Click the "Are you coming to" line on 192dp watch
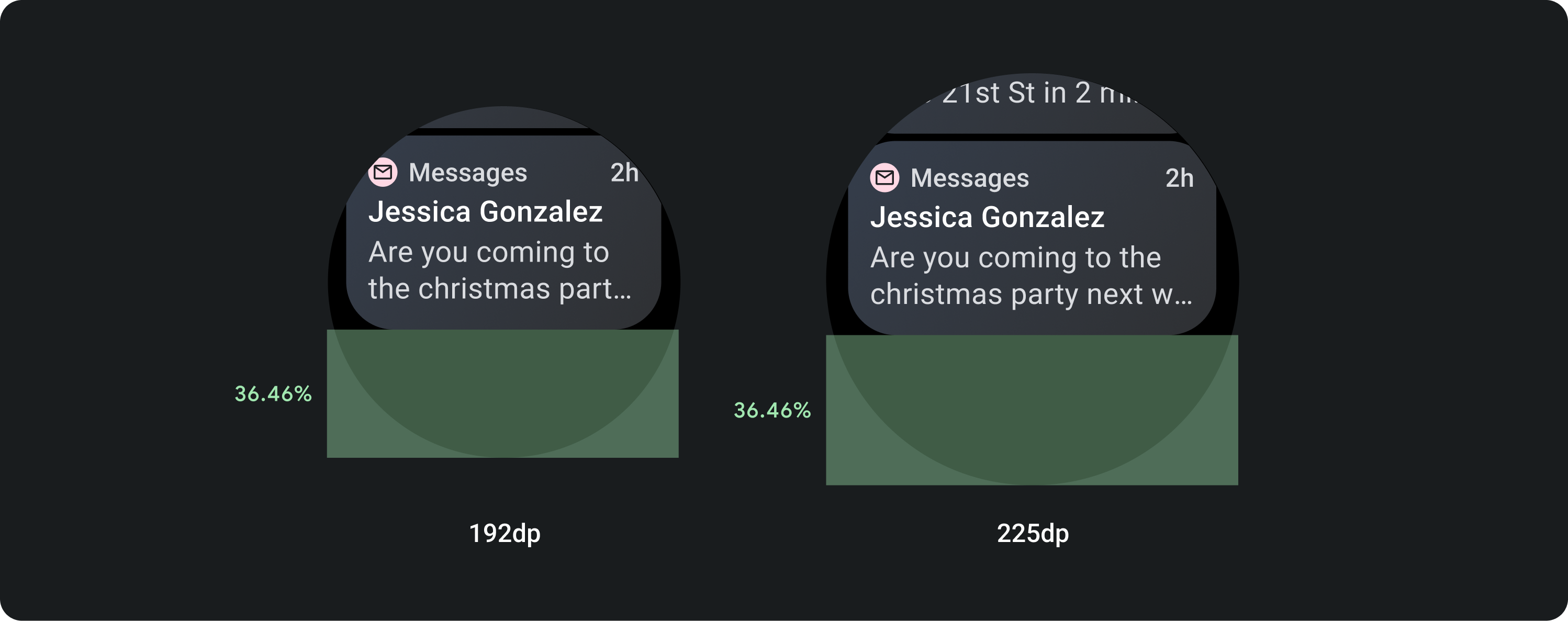Viewport: 1568px width, 621px height. 488,252
